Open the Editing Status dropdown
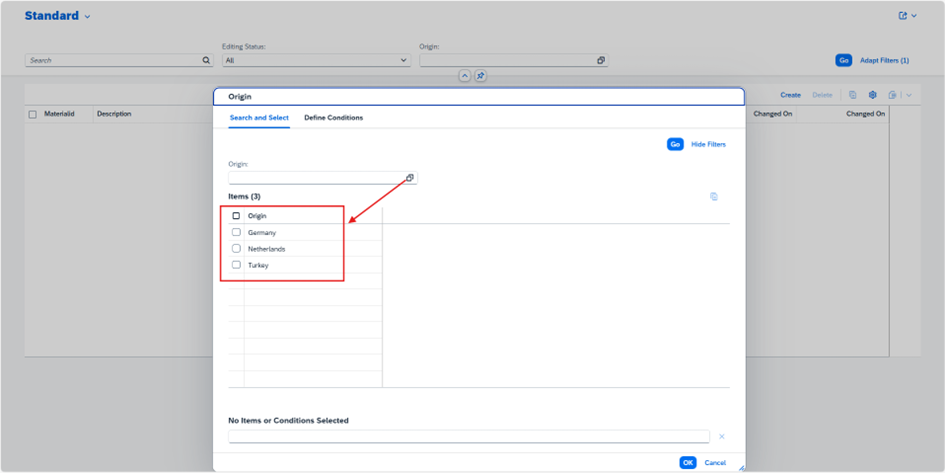The width and height of the screenshot is (945, 473). tap(316, 60)
